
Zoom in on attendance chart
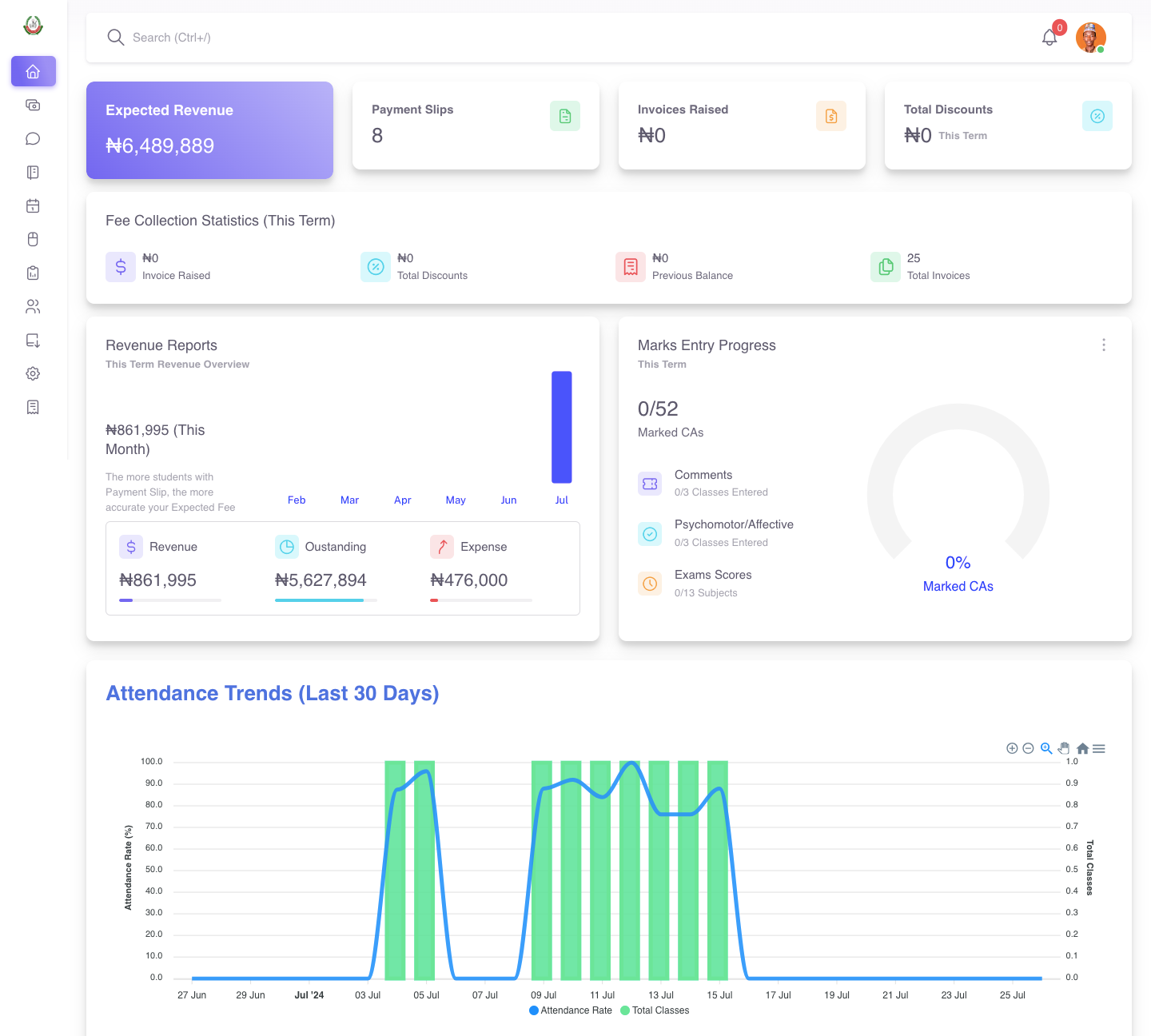pyautogui.click(x=1012, y=748)
